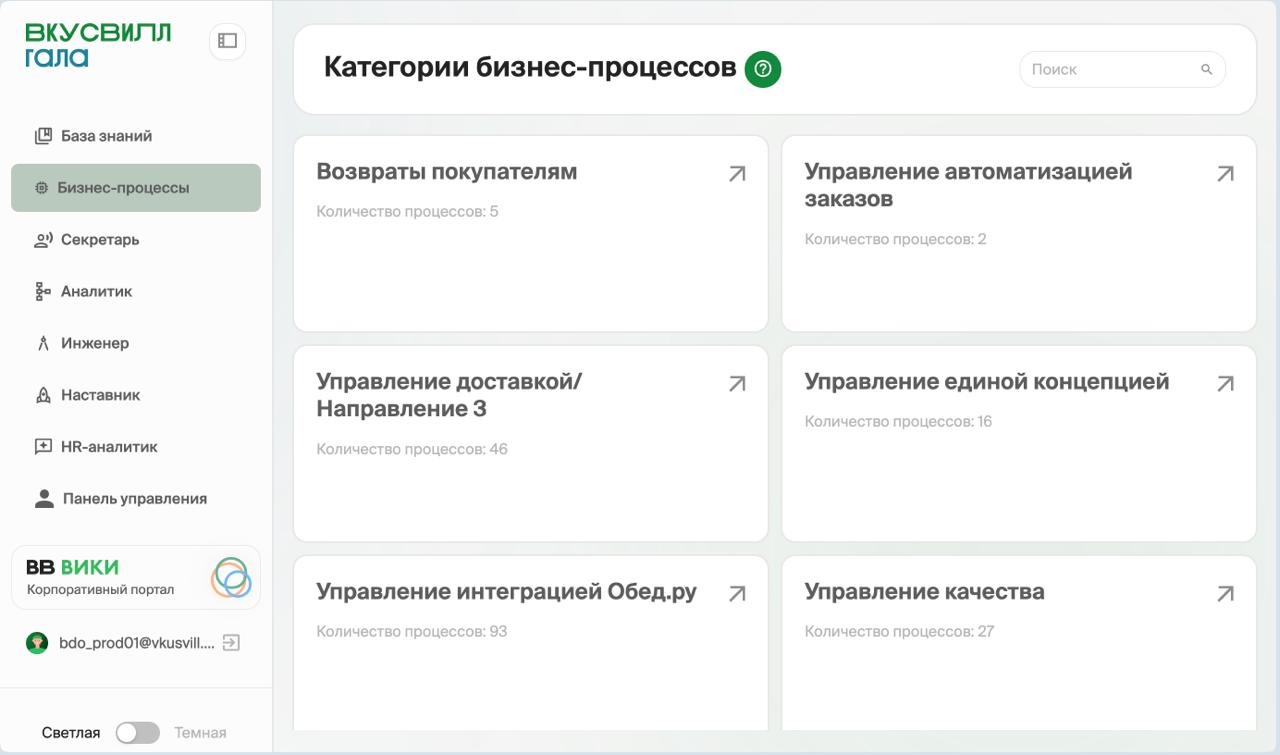Expand Управление доставкой/Направление 3 via arrow

(x=737, y=384)
